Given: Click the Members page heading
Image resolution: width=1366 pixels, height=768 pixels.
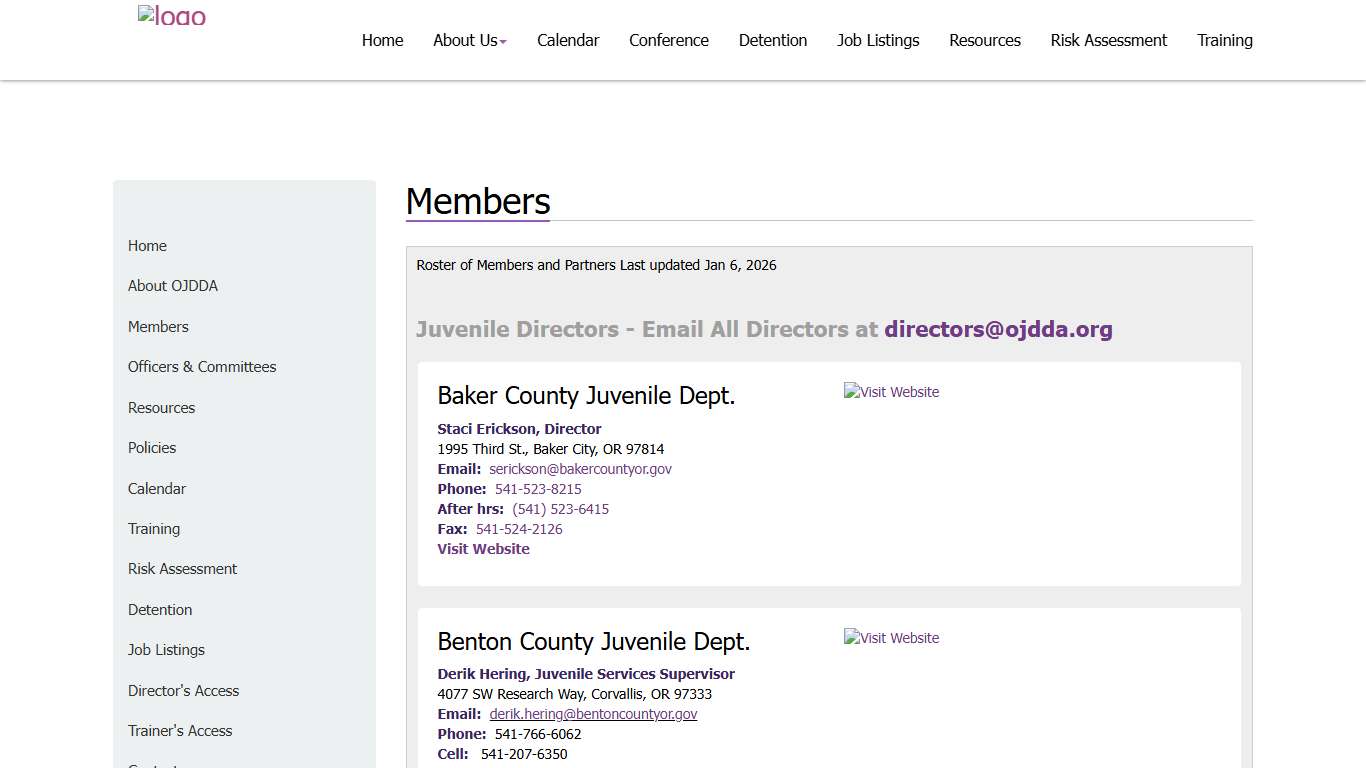Looking at the screenshot, I should click(x=477, y=201).
